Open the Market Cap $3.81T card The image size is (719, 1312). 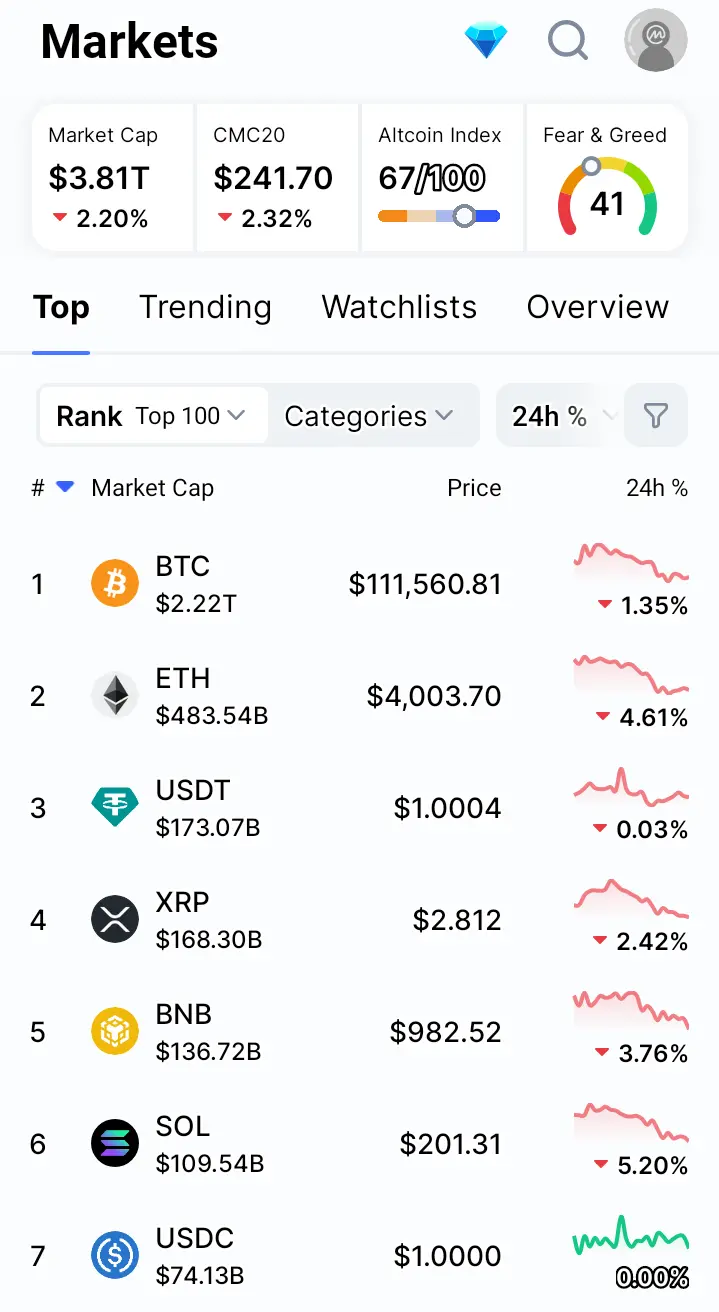[113, 177]
